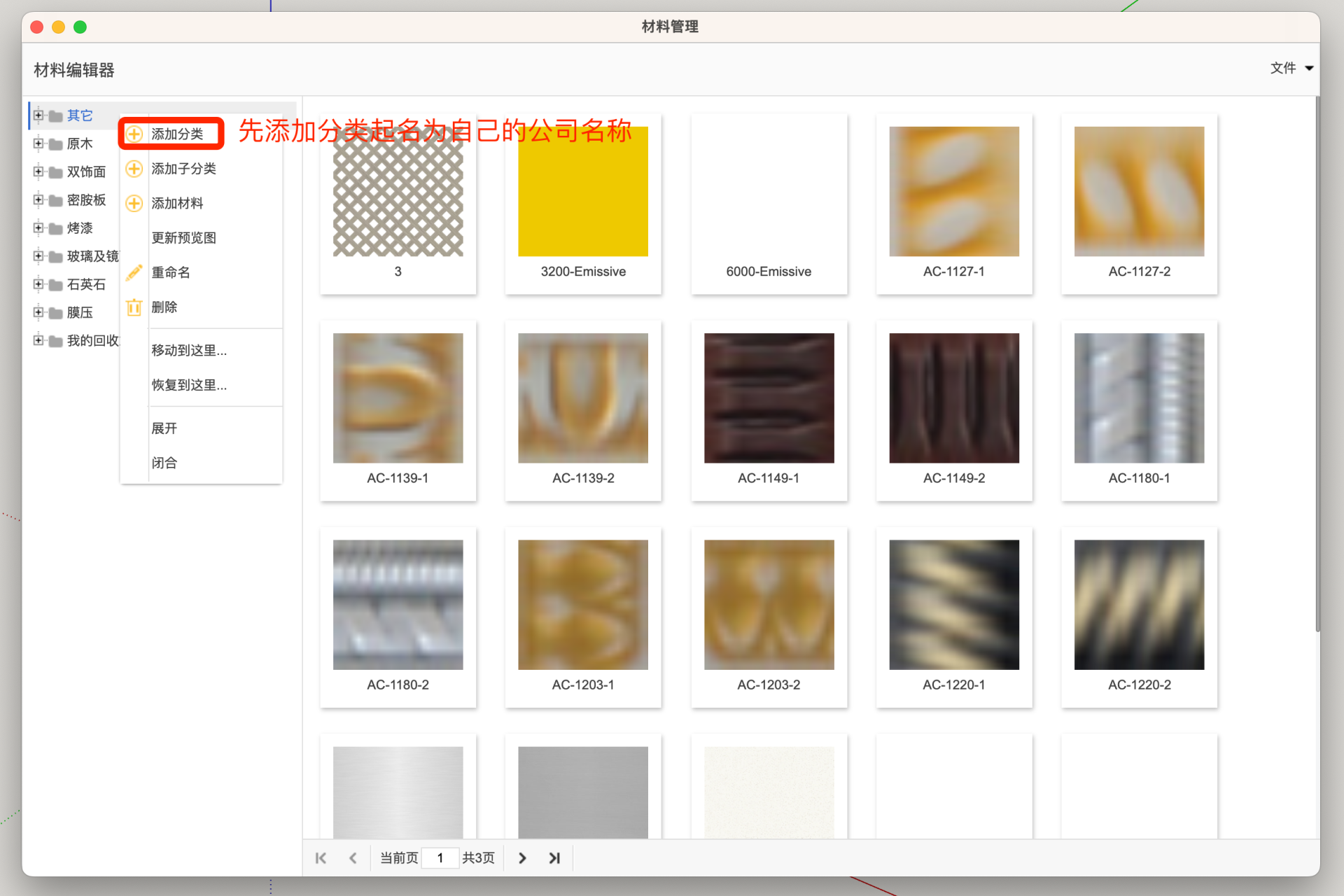Image resolution: width=1344 pixels, height=896 pixels.
Task: Expand the 其它 tree node
Action: [38, 115]
